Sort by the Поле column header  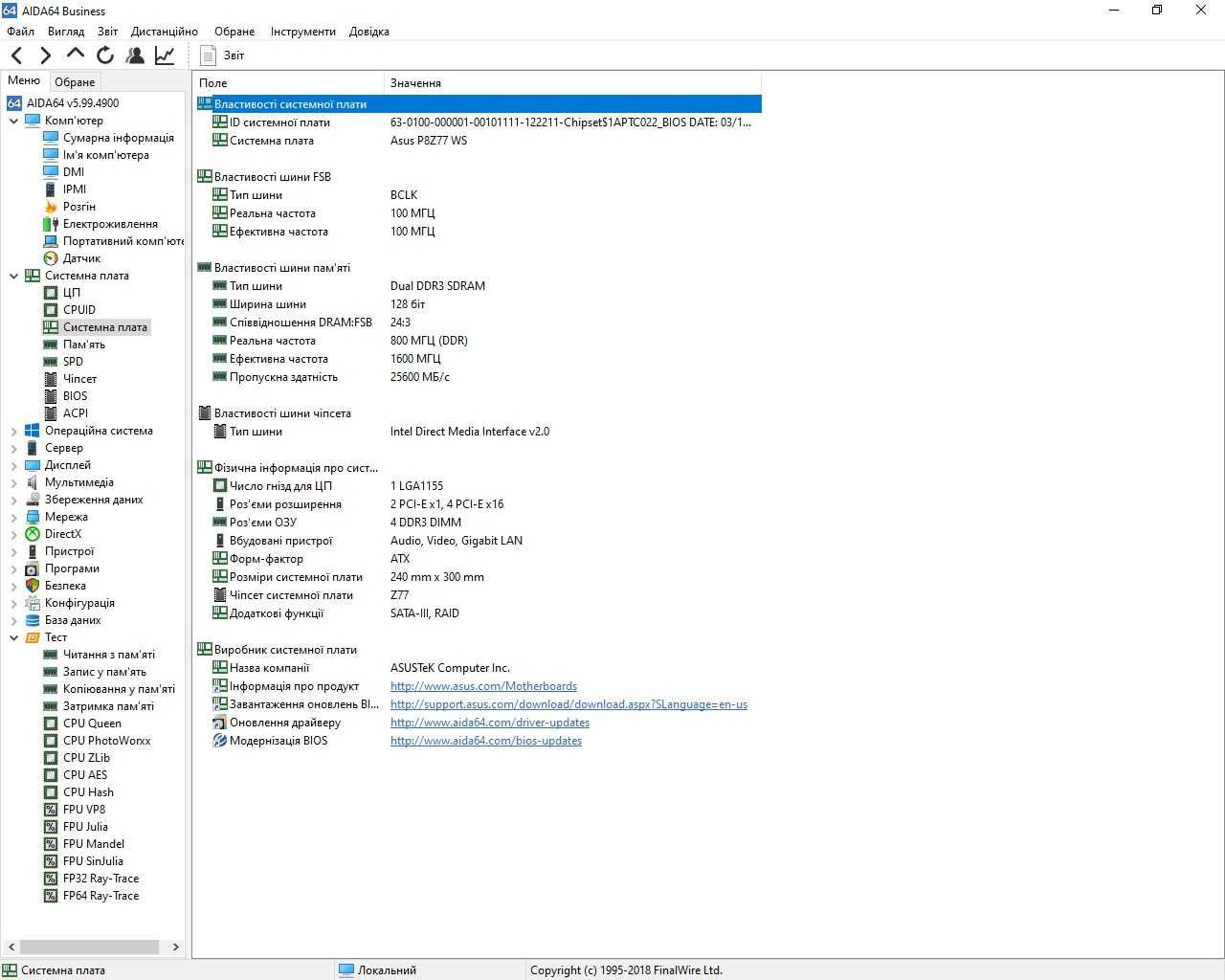[288, 82]
